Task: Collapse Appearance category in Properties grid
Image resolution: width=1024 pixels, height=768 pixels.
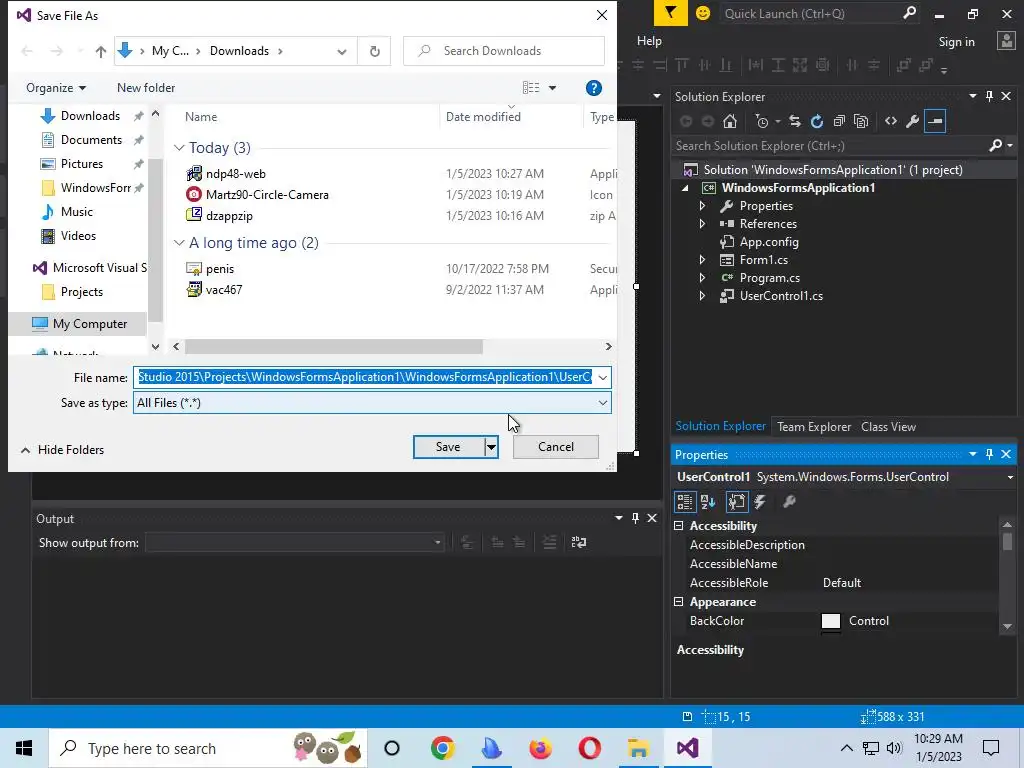Action: pos(679,601)
